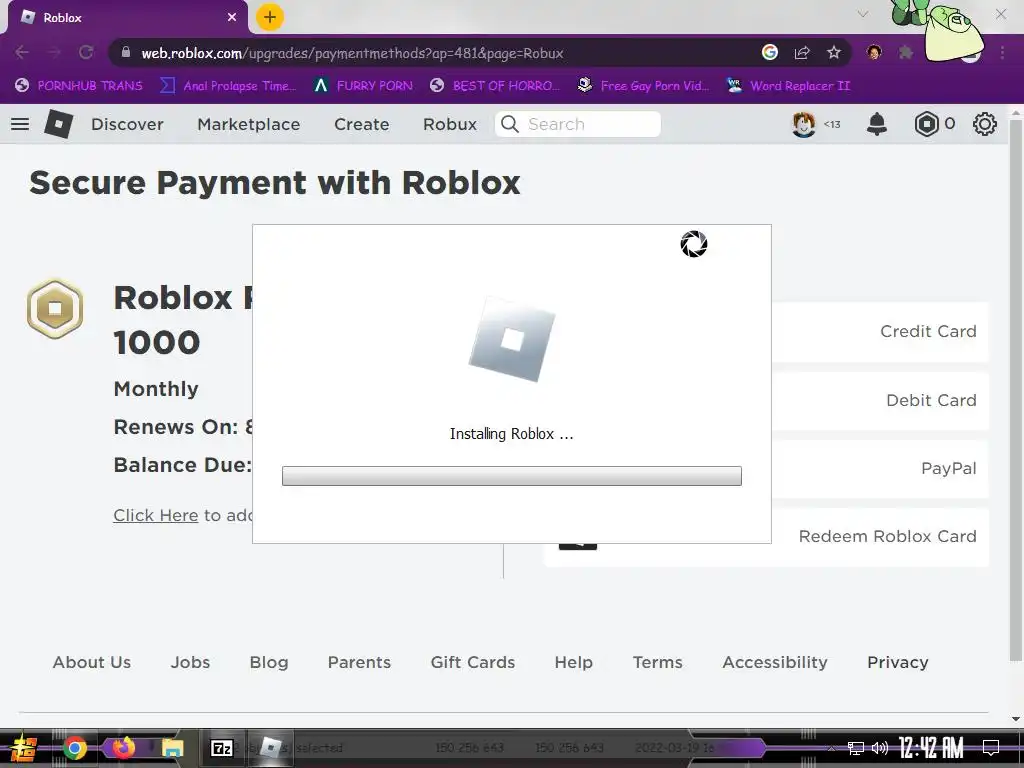Viewport: 1024px width, 768px height.
Task: Click the volume speaker tray icon
Action: (x=880, y=748)
